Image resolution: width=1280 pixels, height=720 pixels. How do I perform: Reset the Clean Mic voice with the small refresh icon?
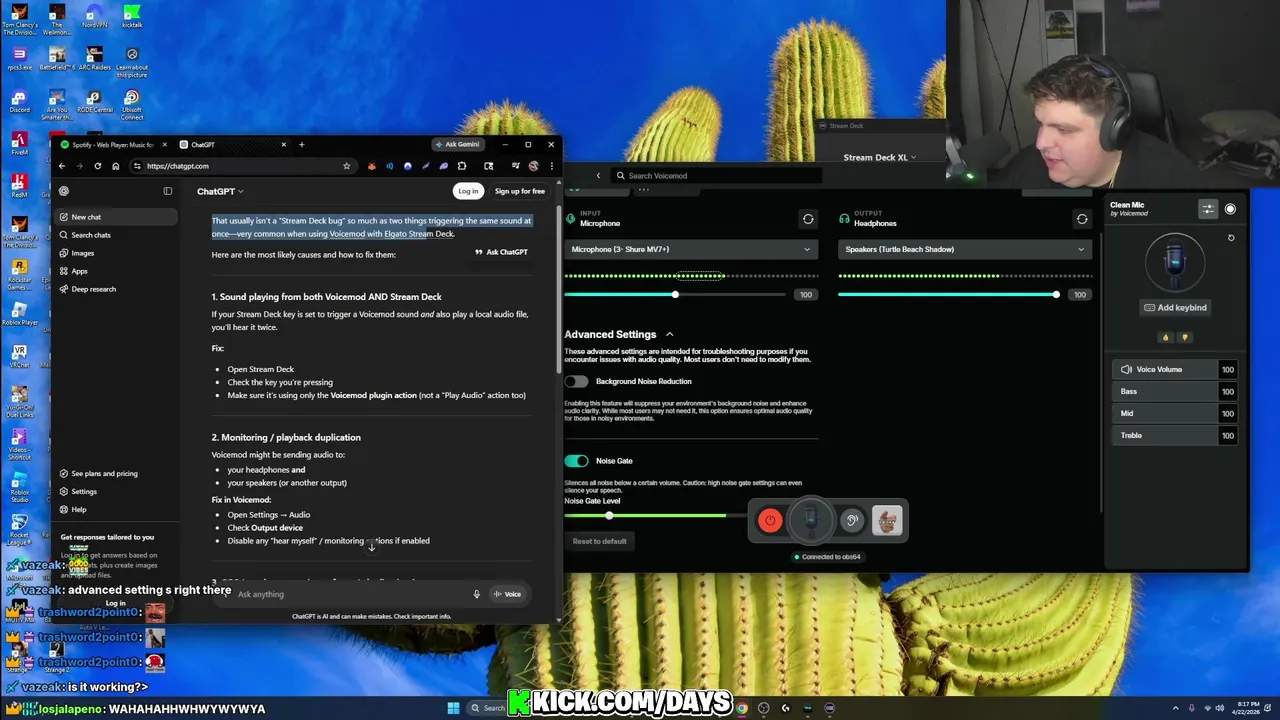point(1231,238)
